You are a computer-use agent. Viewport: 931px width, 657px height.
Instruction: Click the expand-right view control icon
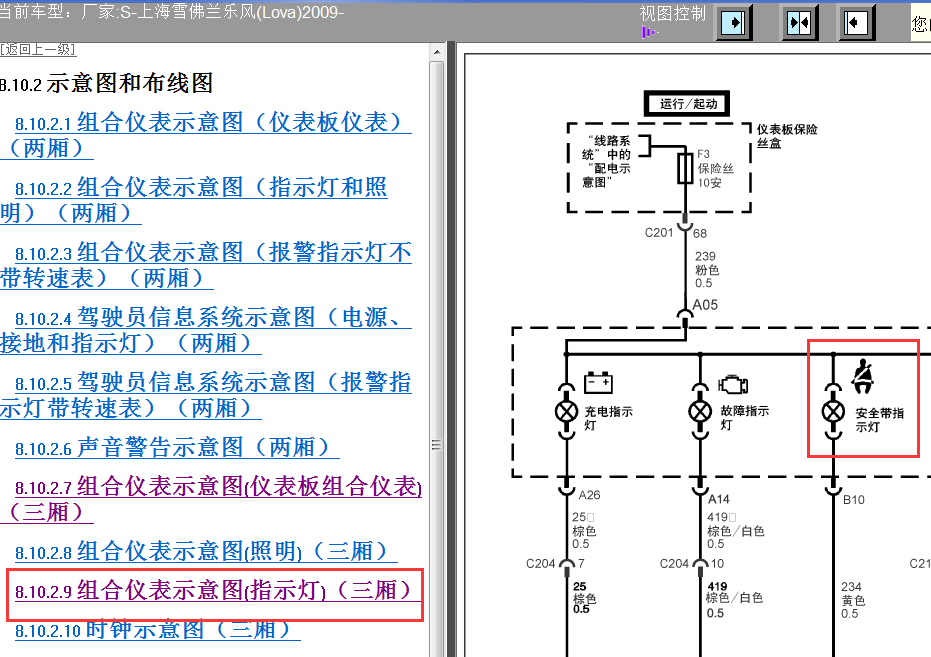pos(734,23)
